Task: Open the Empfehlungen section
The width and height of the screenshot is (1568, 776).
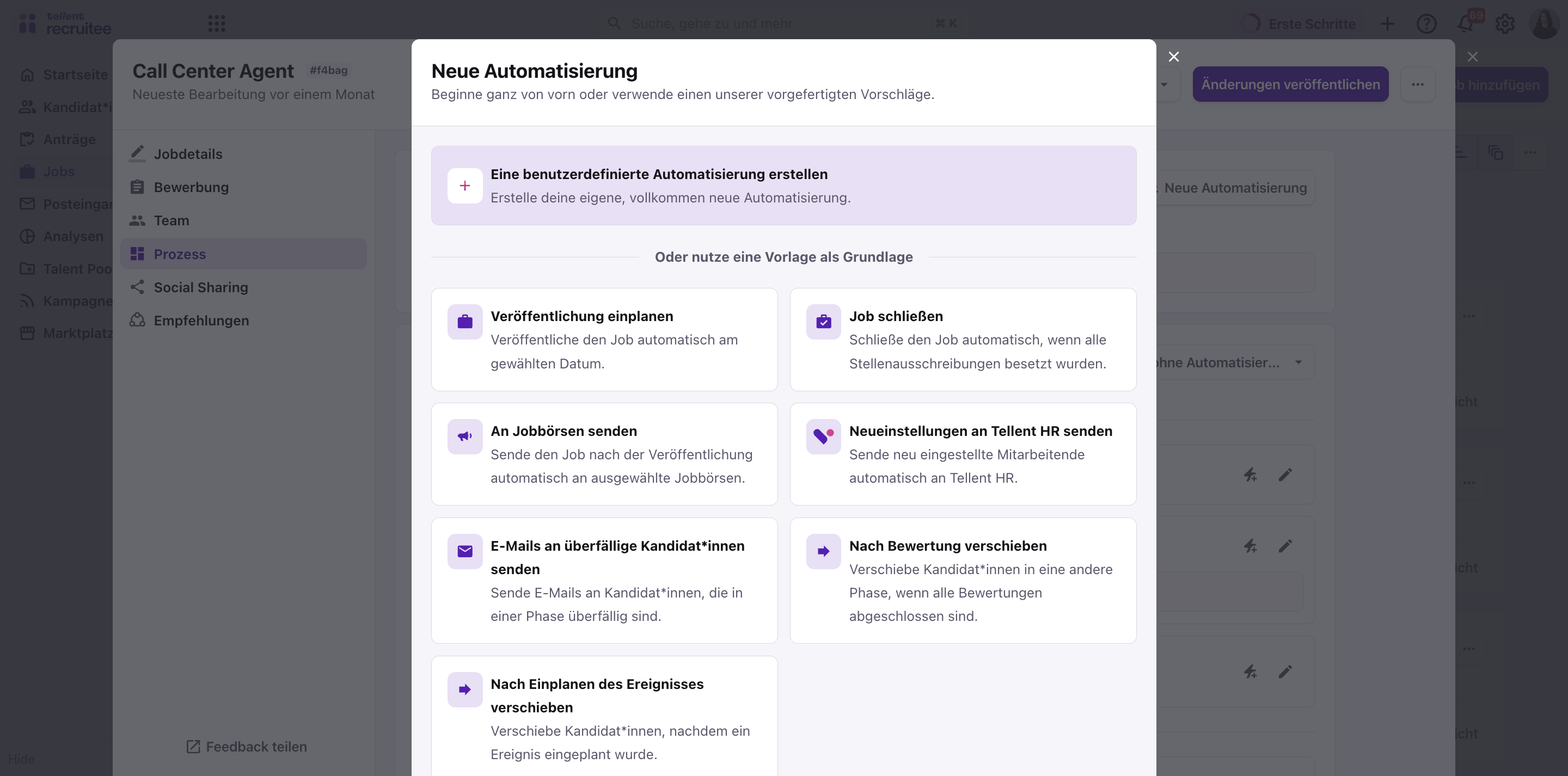Action: pyautogui.click(x=201, y=321)
